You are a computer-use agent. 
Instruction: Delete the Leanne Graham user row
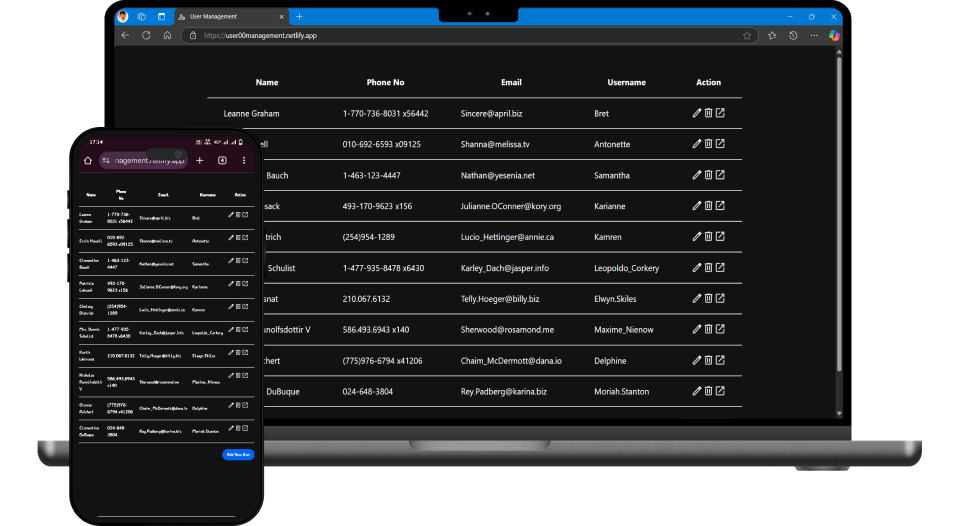pos(708,113)
